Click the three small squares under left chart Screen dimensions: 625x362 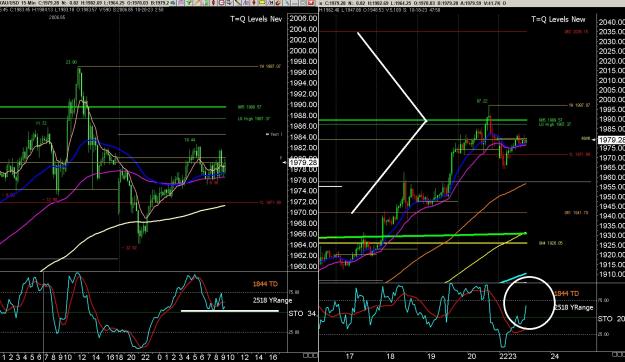(309, 355)
